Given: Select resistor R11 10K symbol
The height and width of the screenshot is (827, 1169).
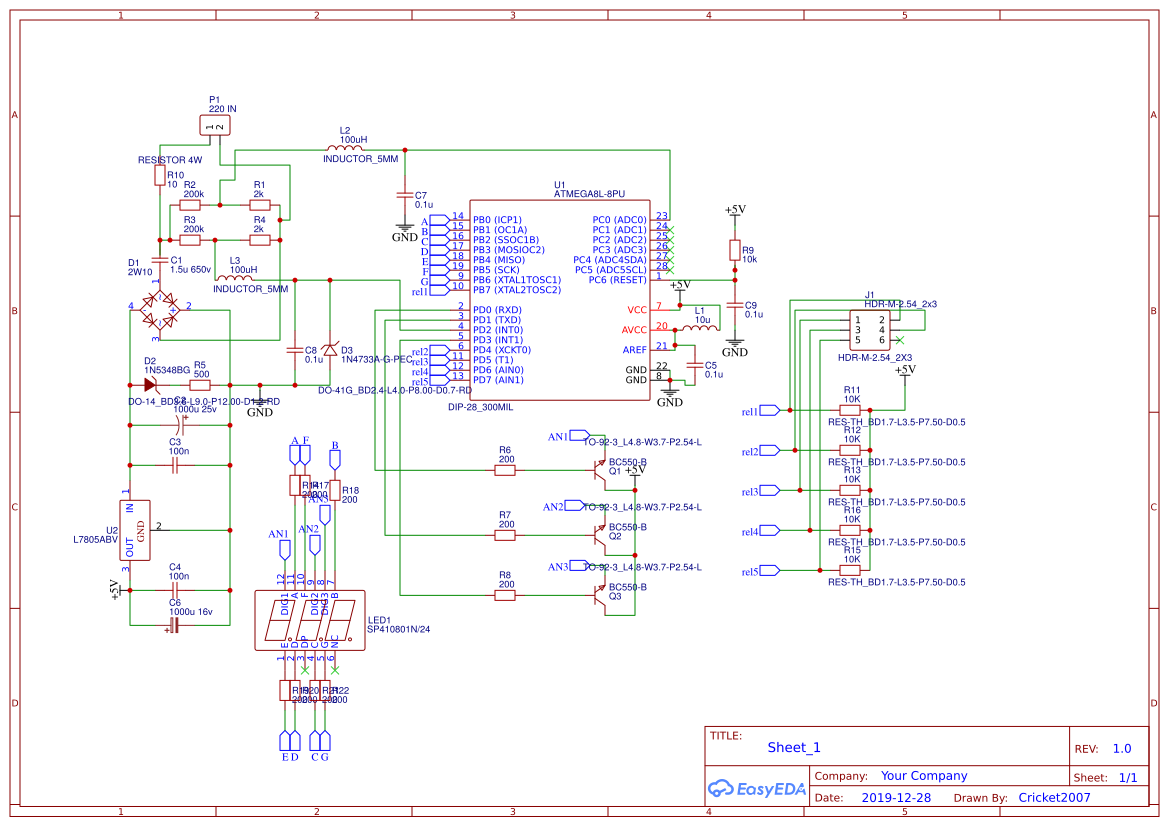Looking at the screenshot, I should 850,410.
